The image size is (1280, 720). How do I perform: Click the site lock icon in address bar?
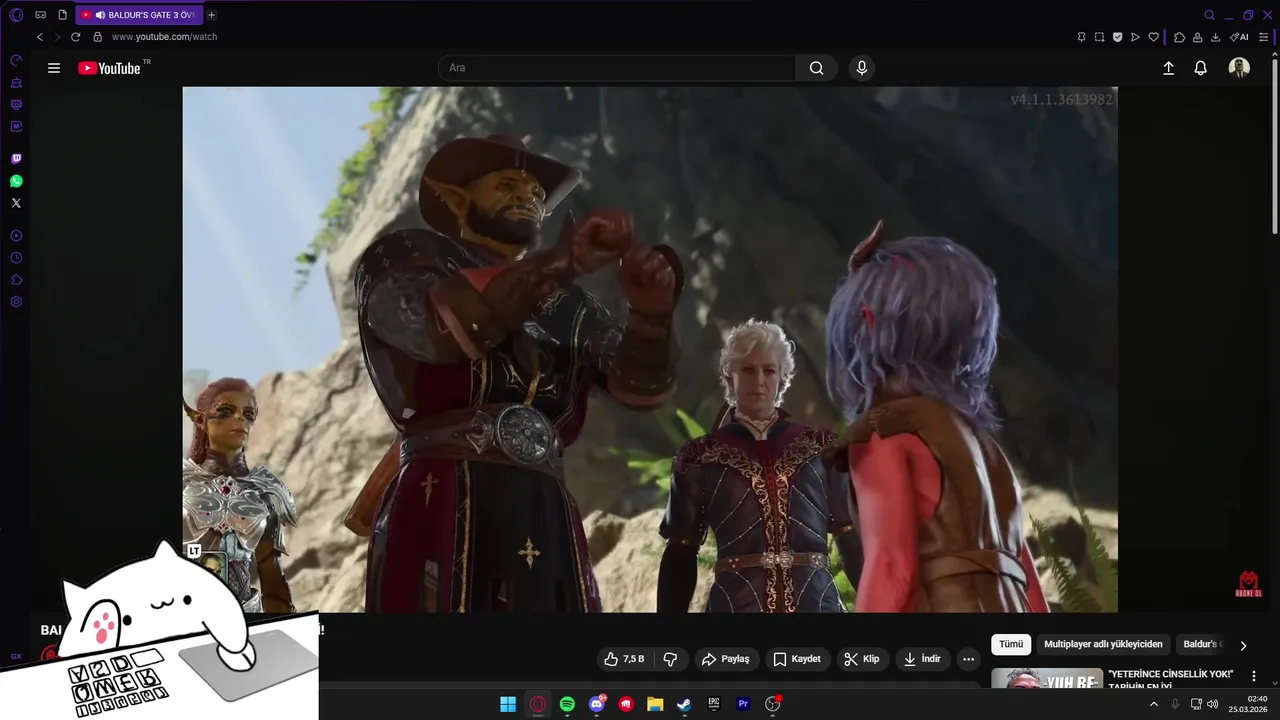click(x=97, y=37)
